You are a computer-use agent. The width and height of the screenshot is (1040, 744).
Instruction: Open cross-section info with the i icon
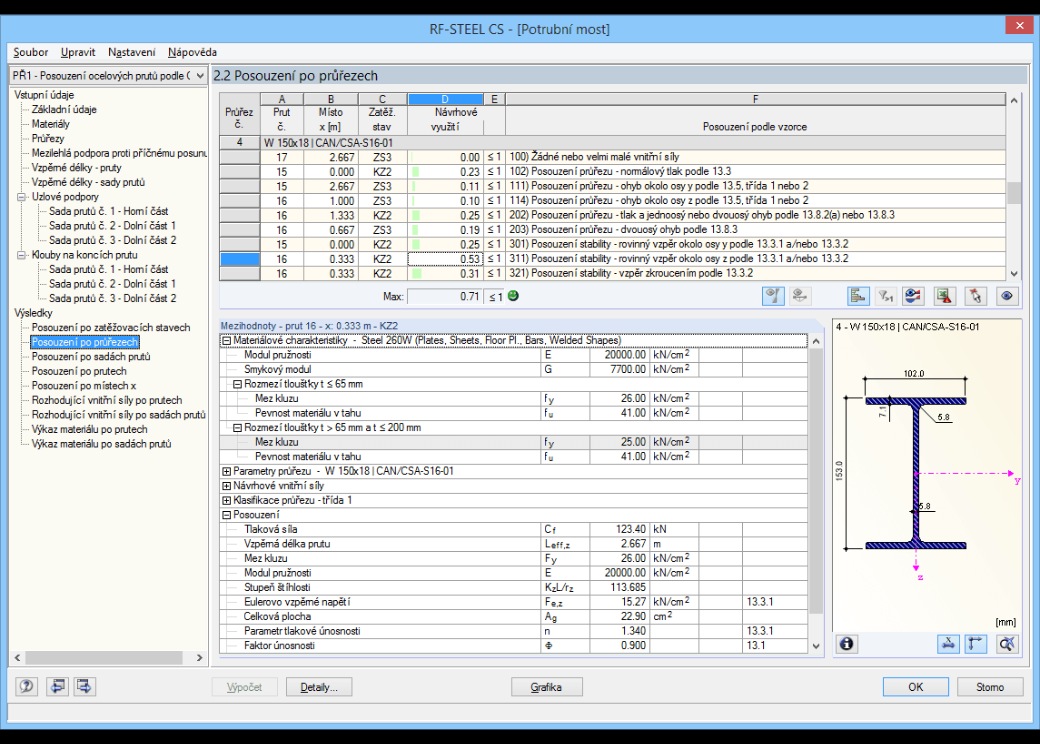(846, 644)
